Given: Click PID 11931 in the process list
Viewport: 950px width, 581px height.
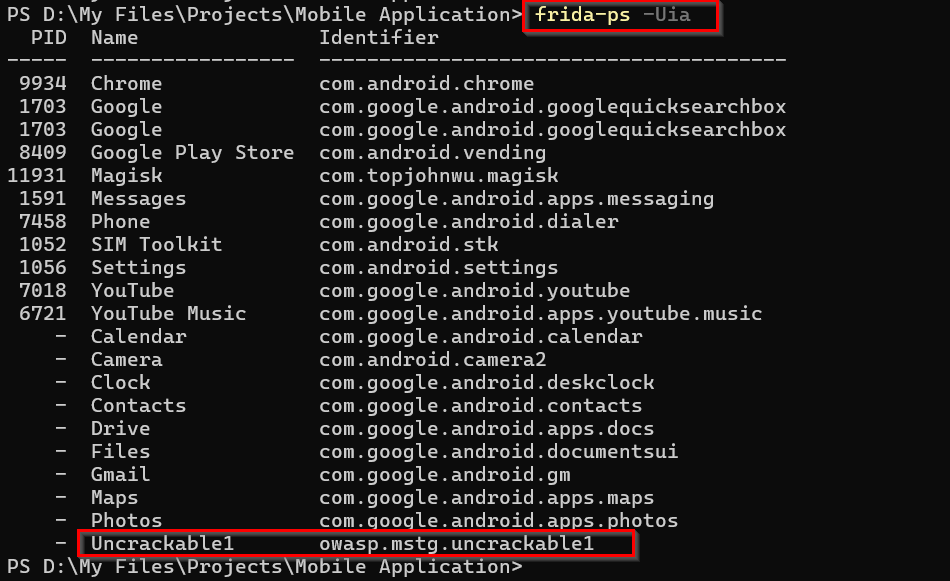Looking at the screenshot, I should click(x=37, y=176).
